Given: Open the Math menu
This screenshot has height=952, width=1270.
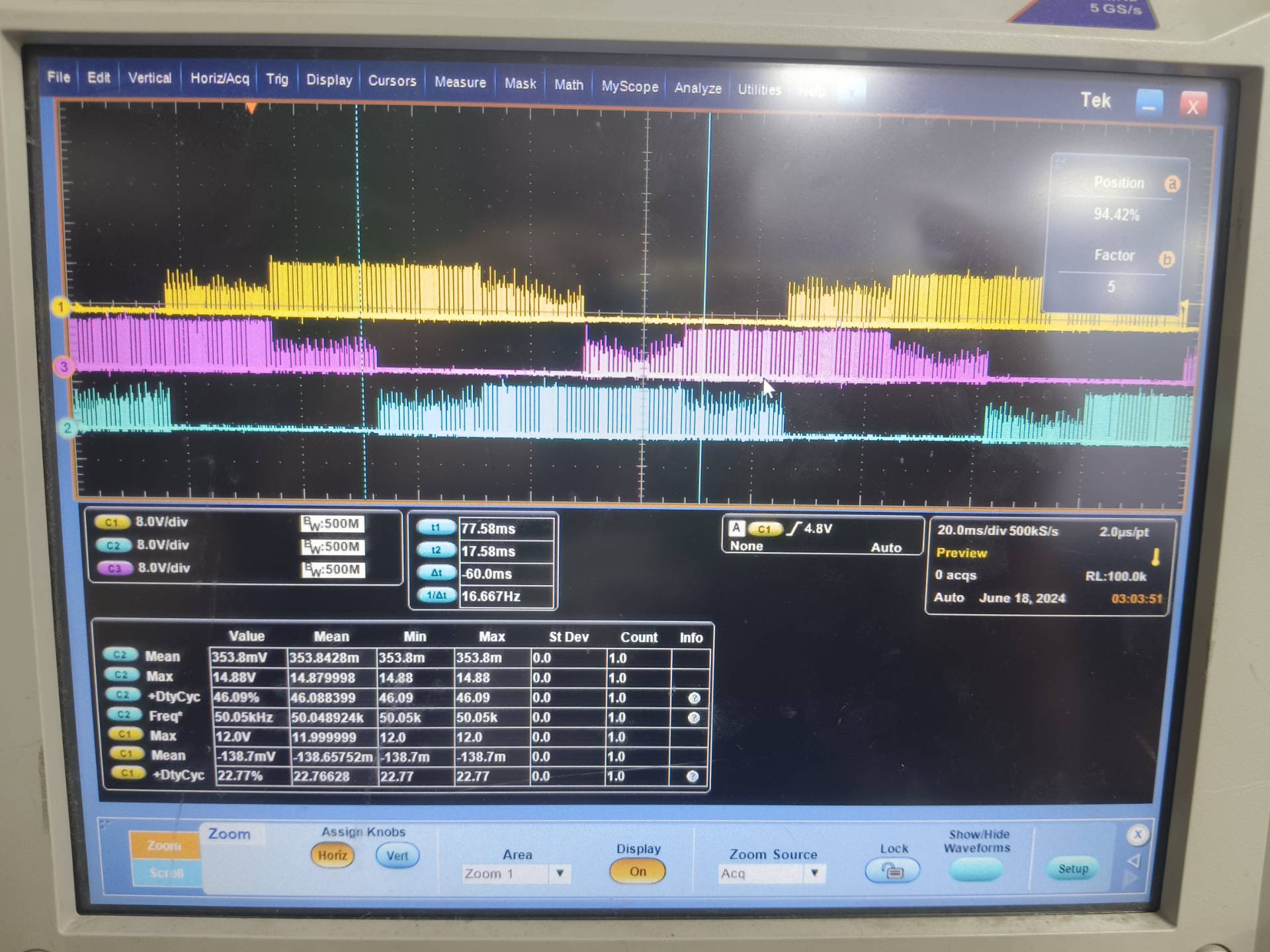Looking at the screenshot, I should (569, 85).
